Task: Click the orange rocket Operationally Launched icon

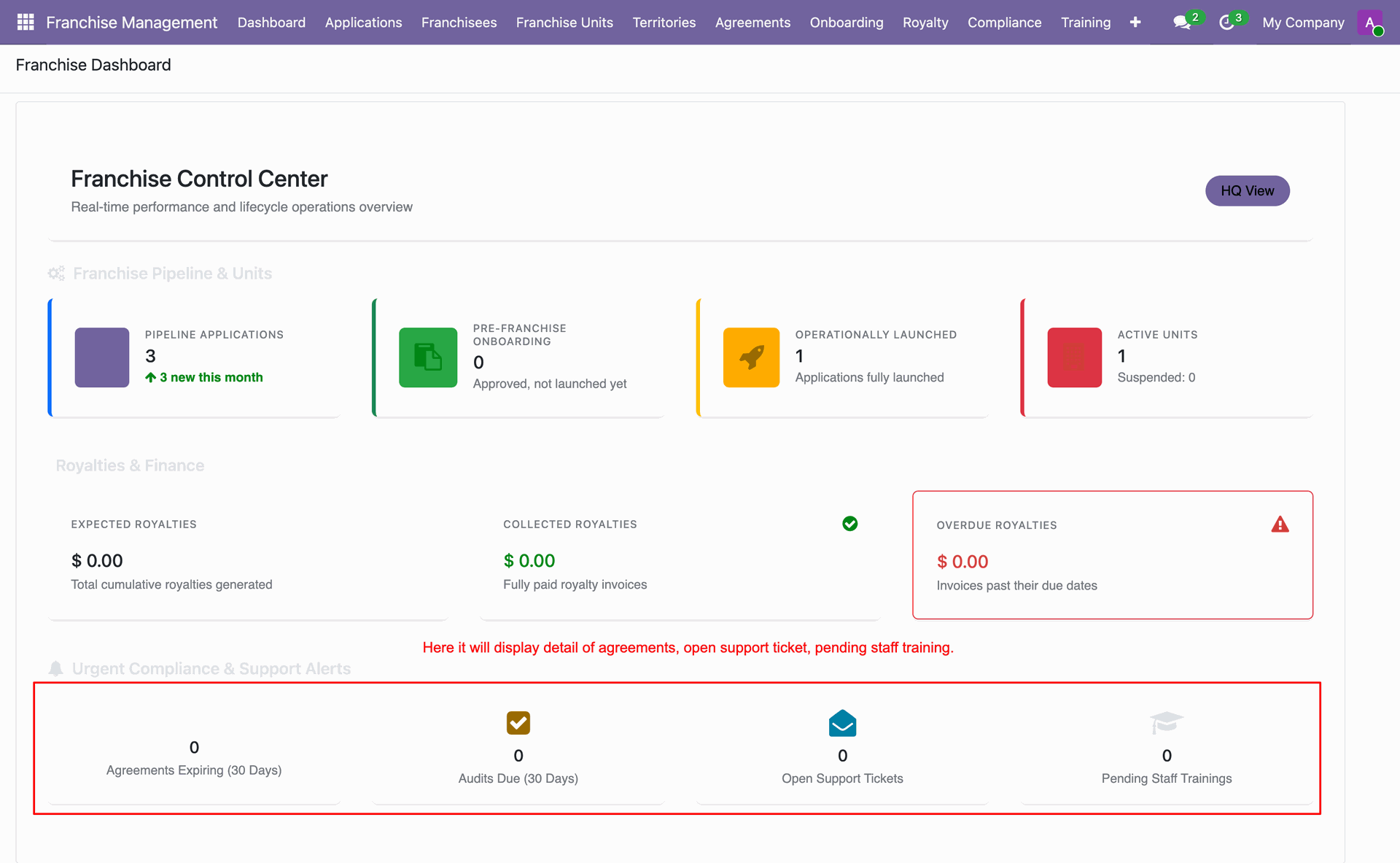Action: (x=751, y=357)
